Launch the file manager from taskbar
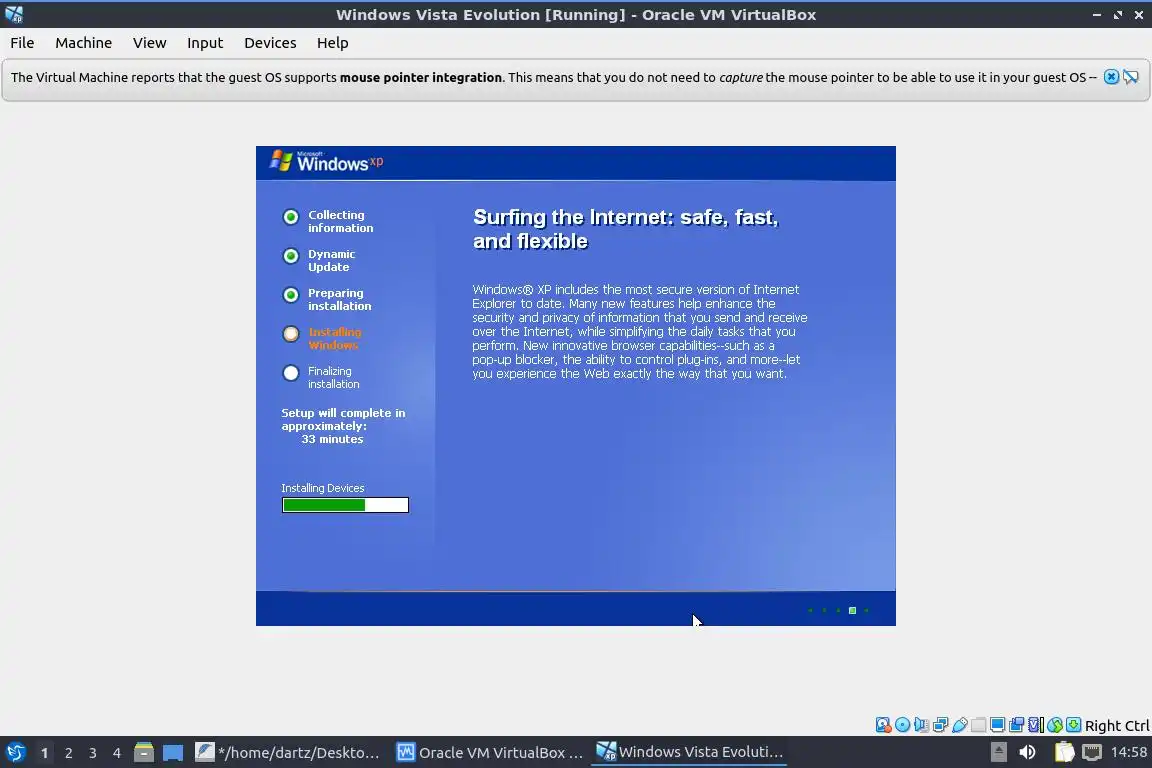The height and width of the screenshot is (768, 1152). point(144,753)
